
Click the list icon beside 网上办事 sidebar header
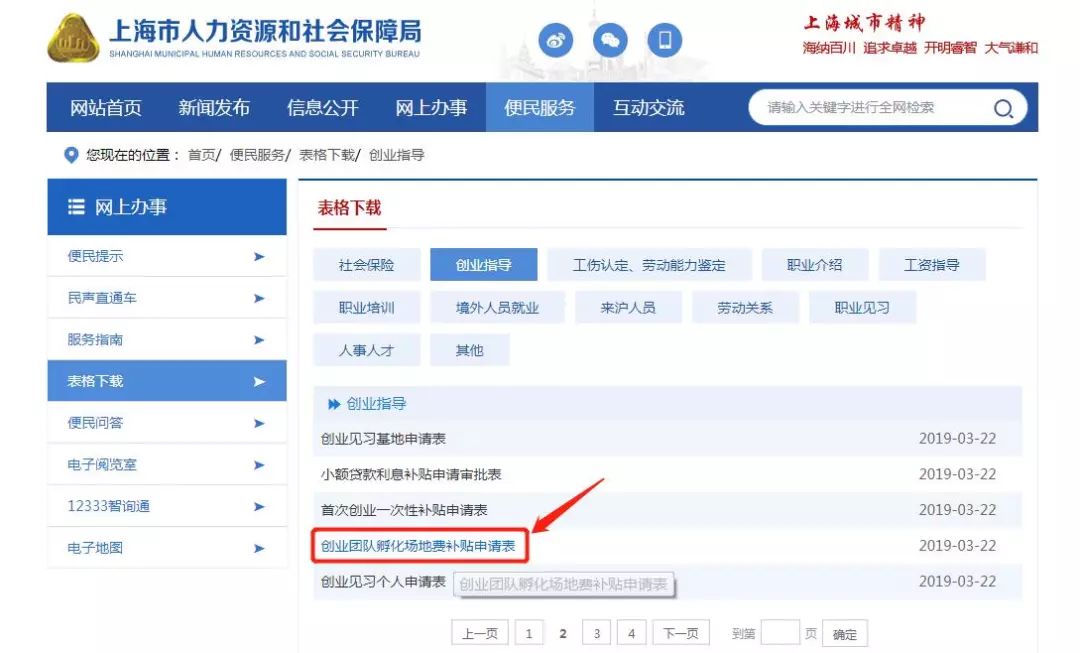point(76,207)
